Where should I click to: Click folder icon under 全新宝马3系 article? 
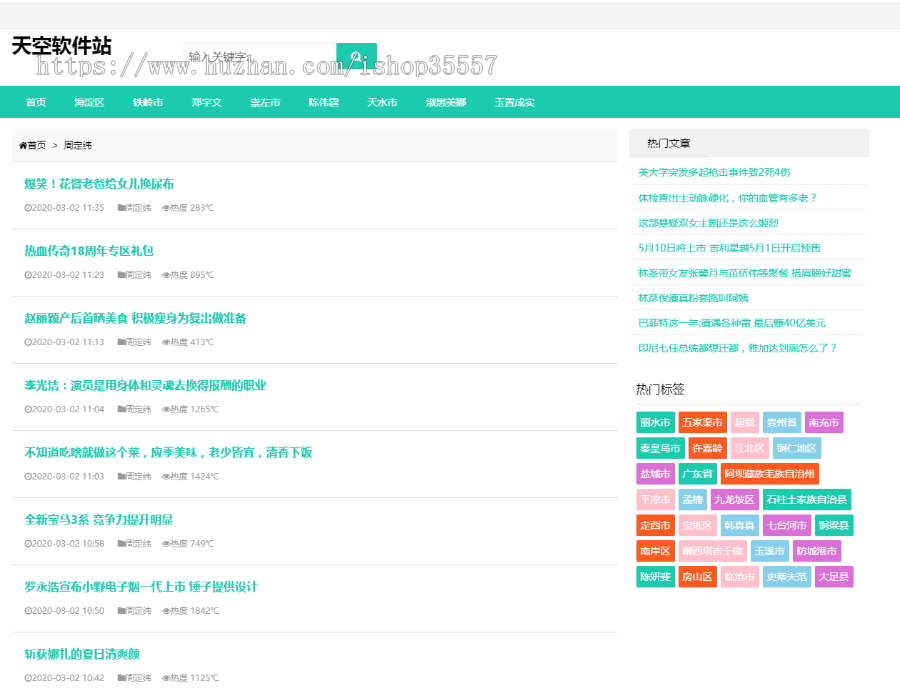click(x=122, y=544)
